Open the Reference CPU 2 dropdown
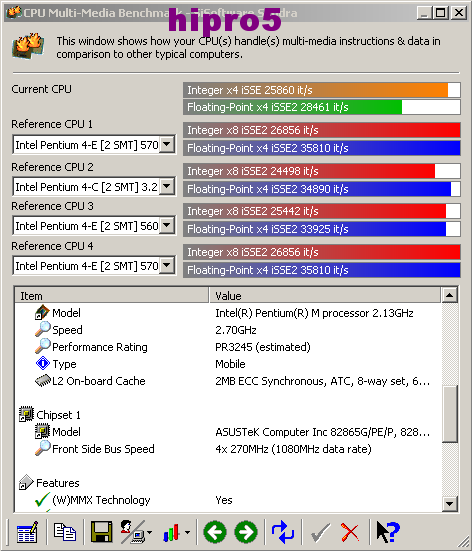 167,186
